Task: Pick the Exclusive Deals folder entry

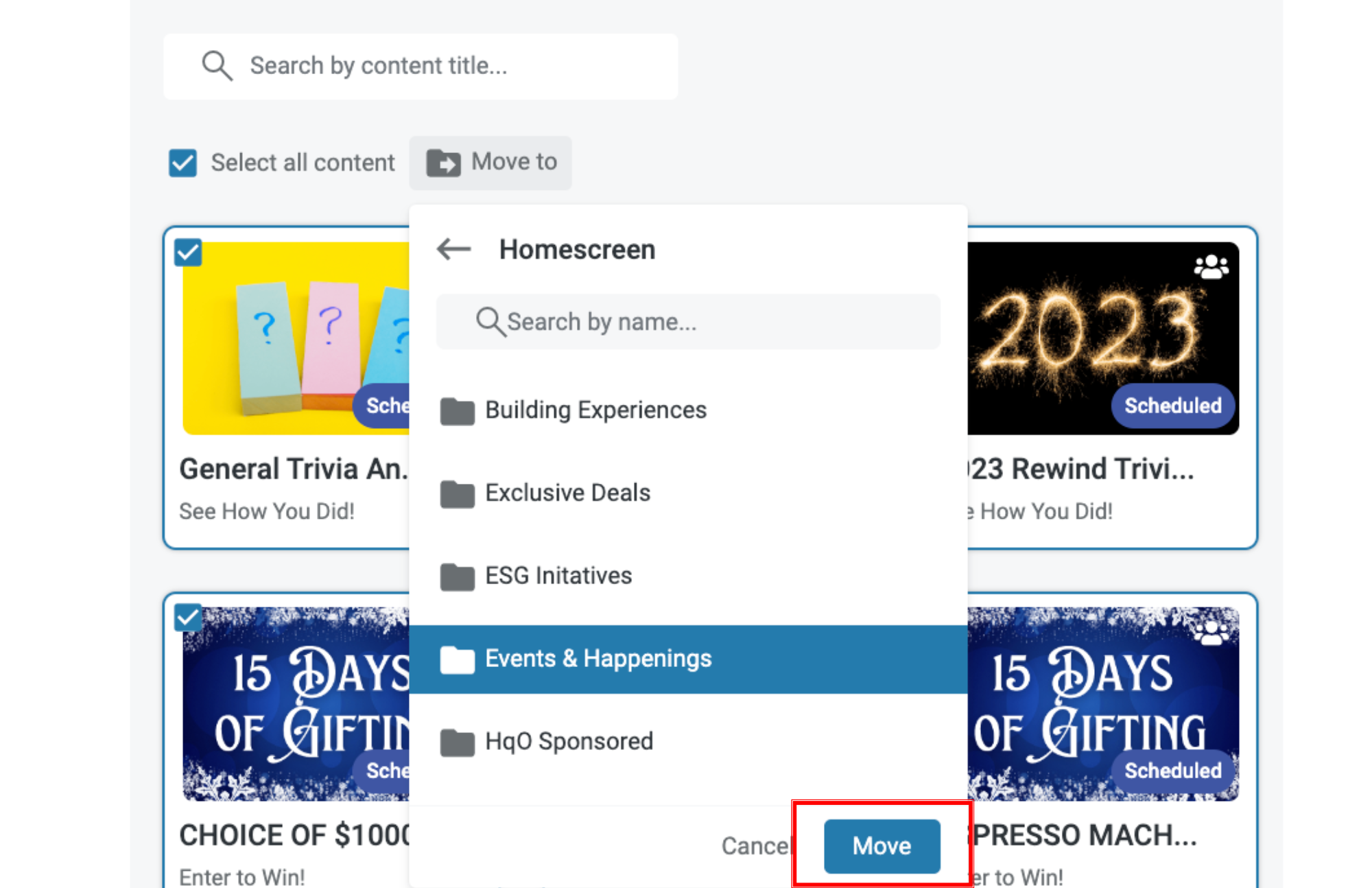Action: tap(567, 493)
